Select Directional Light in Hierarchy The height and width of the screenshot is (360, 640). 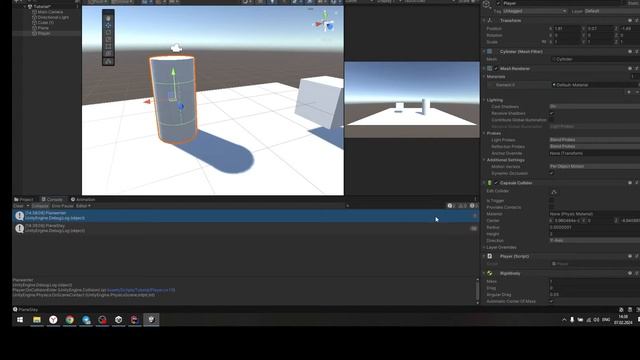53,18
